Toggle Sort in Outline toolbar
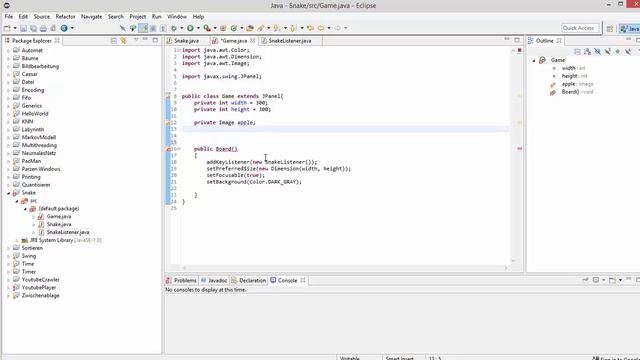The image size is (640, 360). 587,51
